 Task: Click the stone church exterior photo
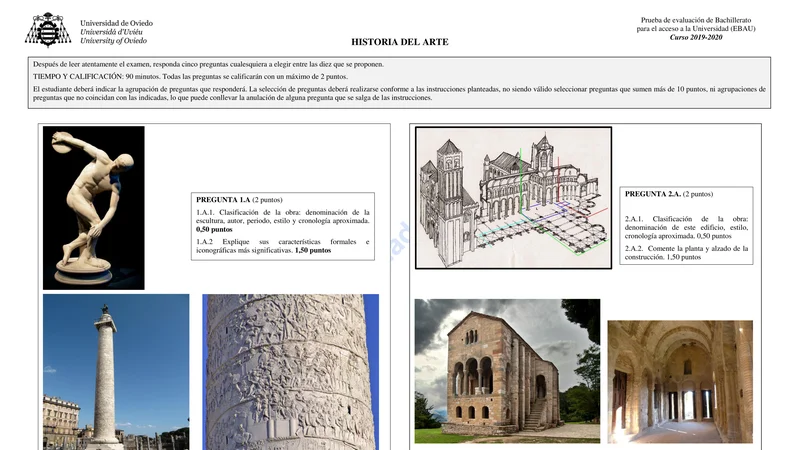click(507, 370)
